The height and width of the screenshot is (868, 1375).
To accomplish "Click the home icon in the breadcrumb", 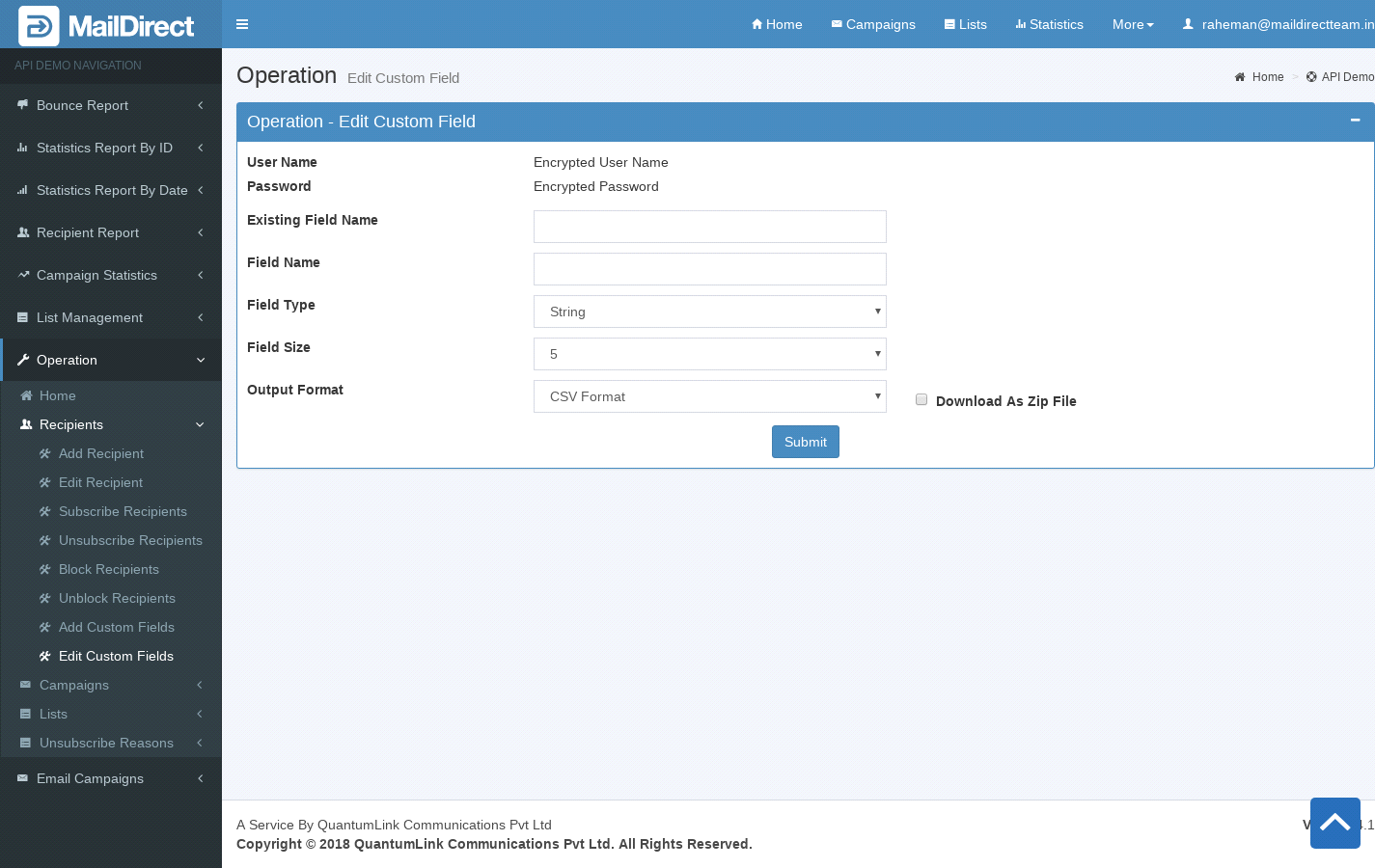I will tap(1240, 77).
